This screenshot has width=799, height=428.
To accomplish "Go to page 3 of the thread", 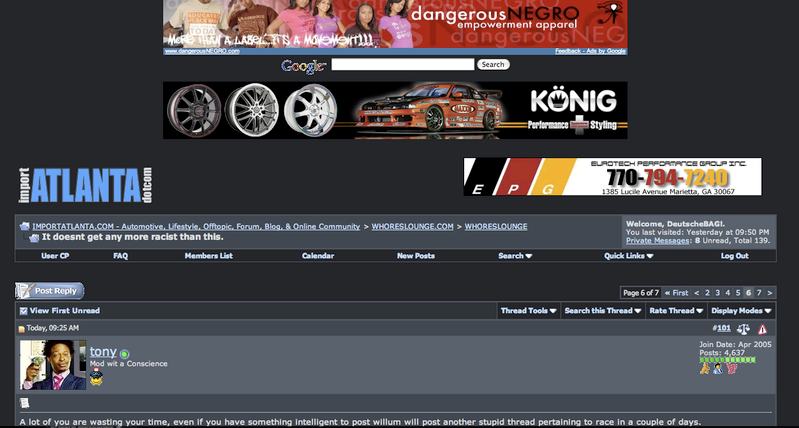I will point(717,293).
